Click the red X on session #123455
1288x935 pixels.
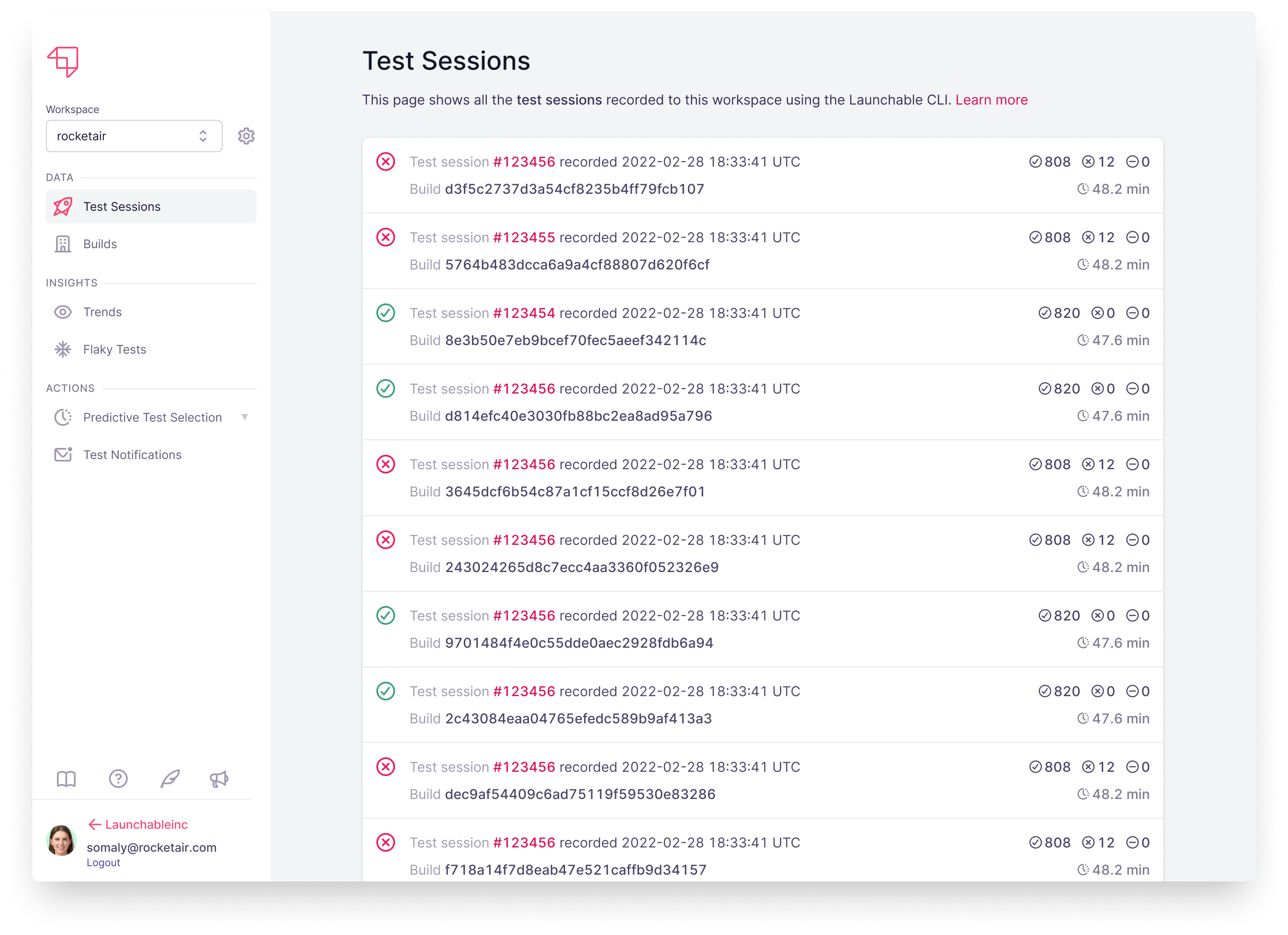[x=386, y=238]
